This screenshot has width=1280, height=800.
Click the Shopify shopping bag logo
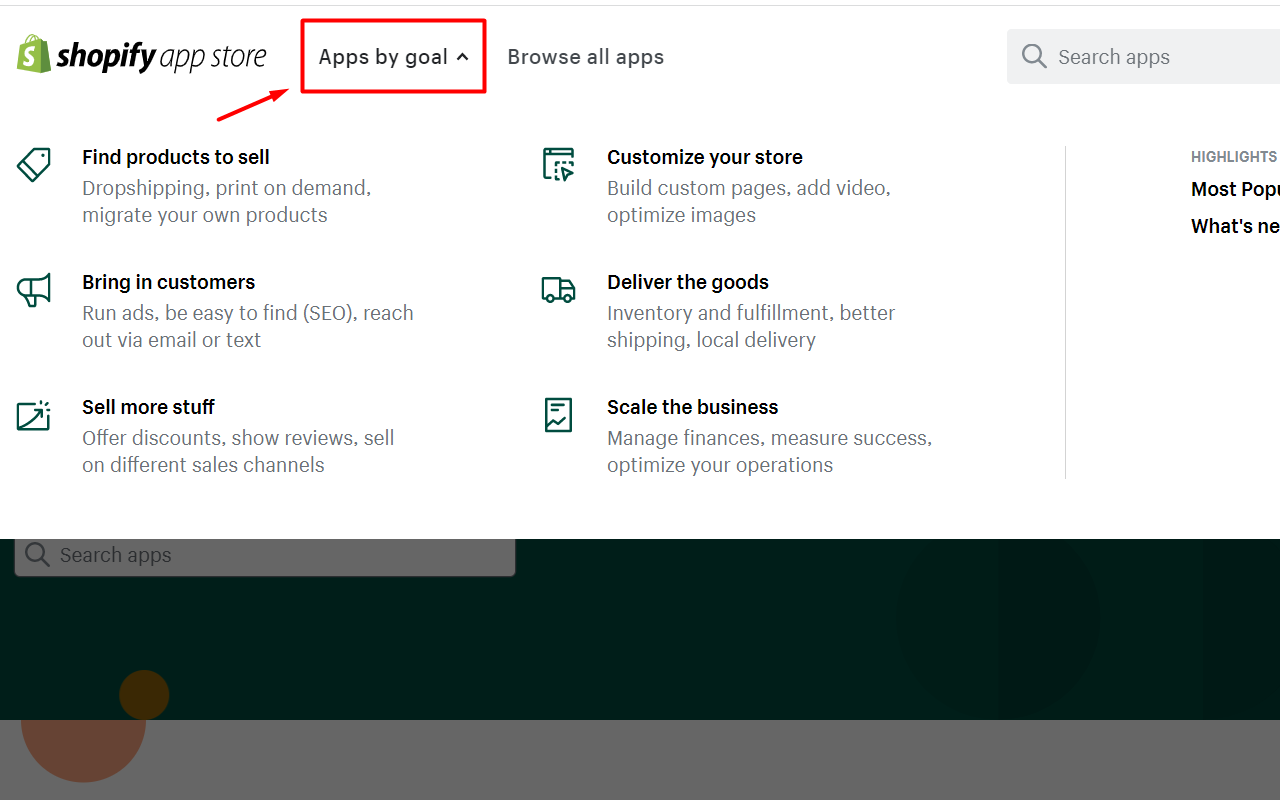[x=34, y=54]
